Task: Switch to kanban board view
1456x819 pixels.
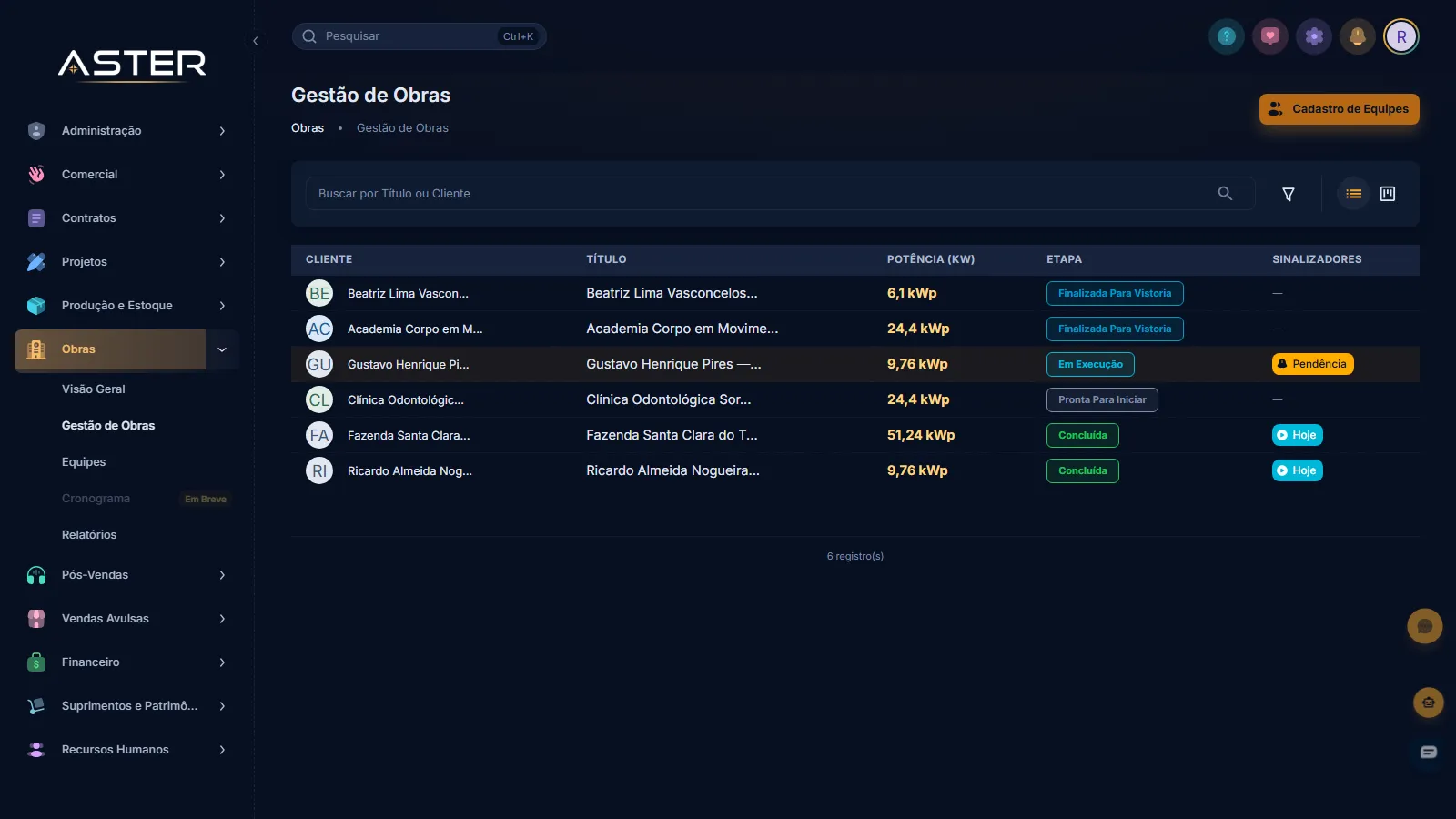Action: pyautogui.click(x=1388, y=194)
